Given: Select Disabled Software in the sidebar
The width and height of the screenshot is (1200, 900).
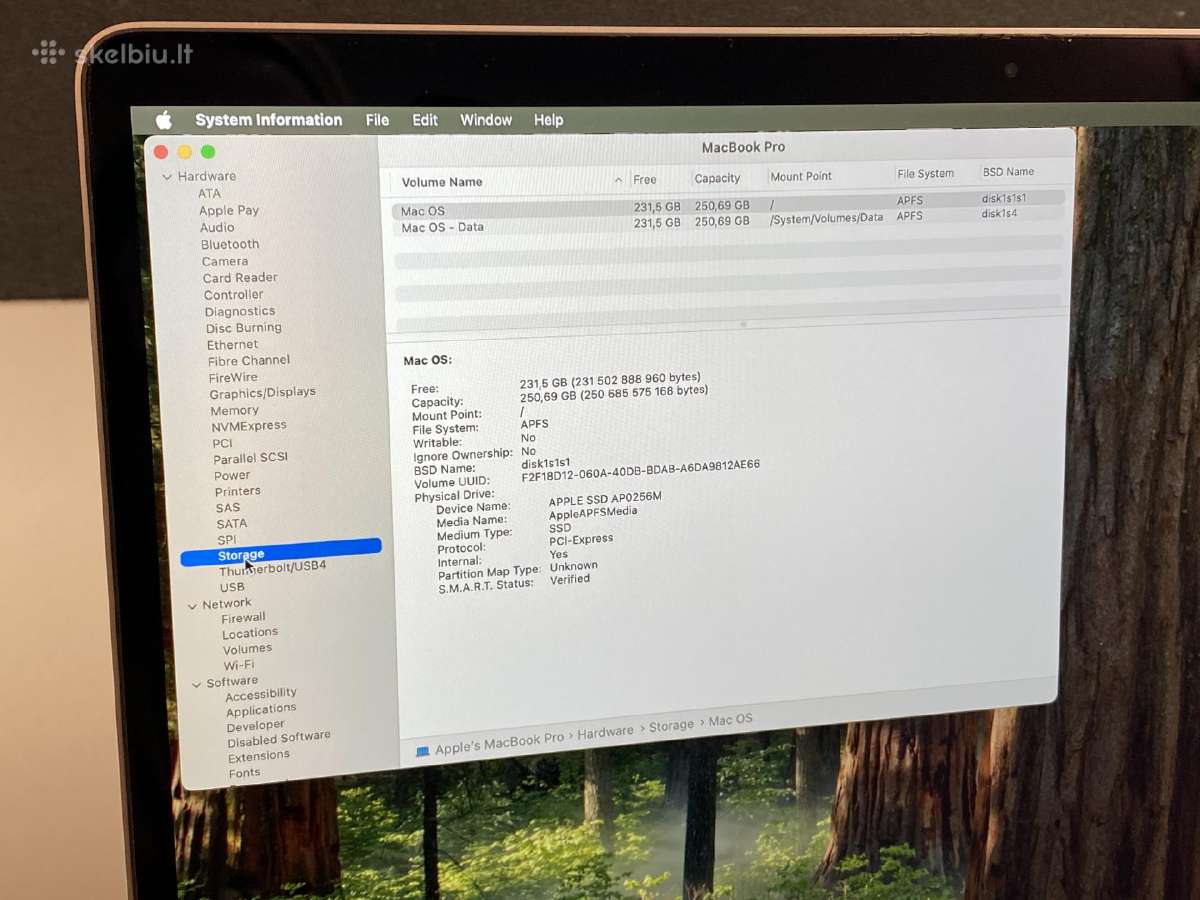Looking at the screenshot, I should (x=278, y=739).
